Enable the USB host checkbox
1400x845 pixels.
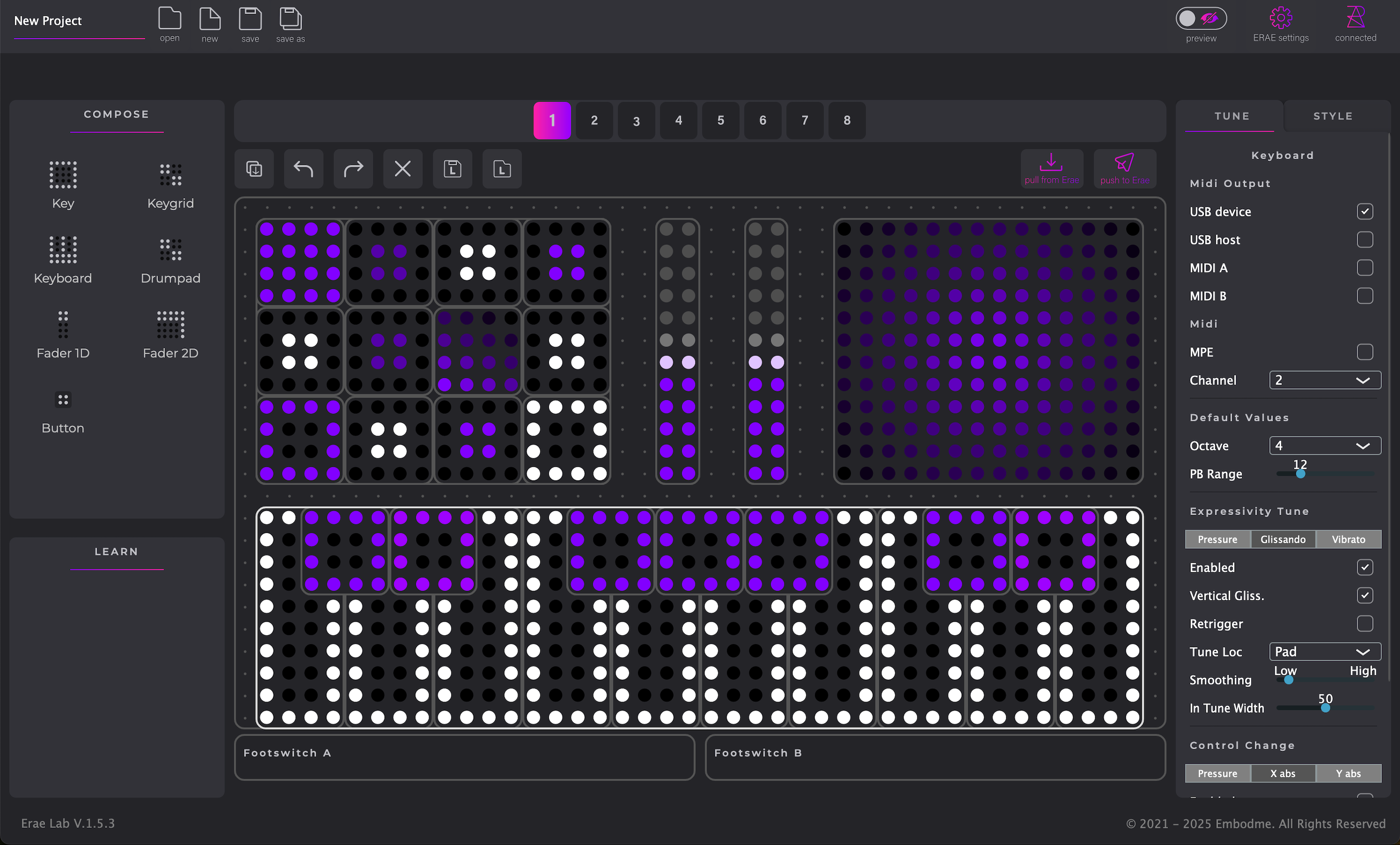pos(1365,240)
